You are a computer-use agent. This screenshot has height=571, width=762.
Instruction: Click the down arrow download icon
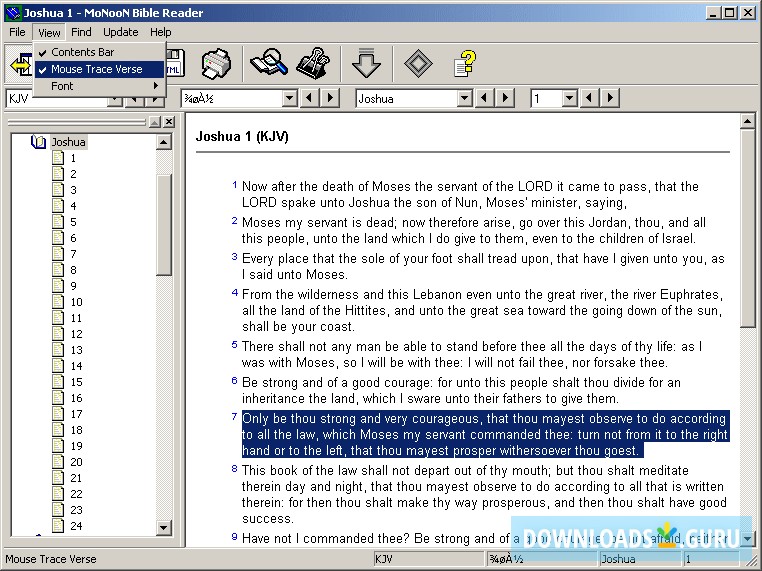pos(365,63)
